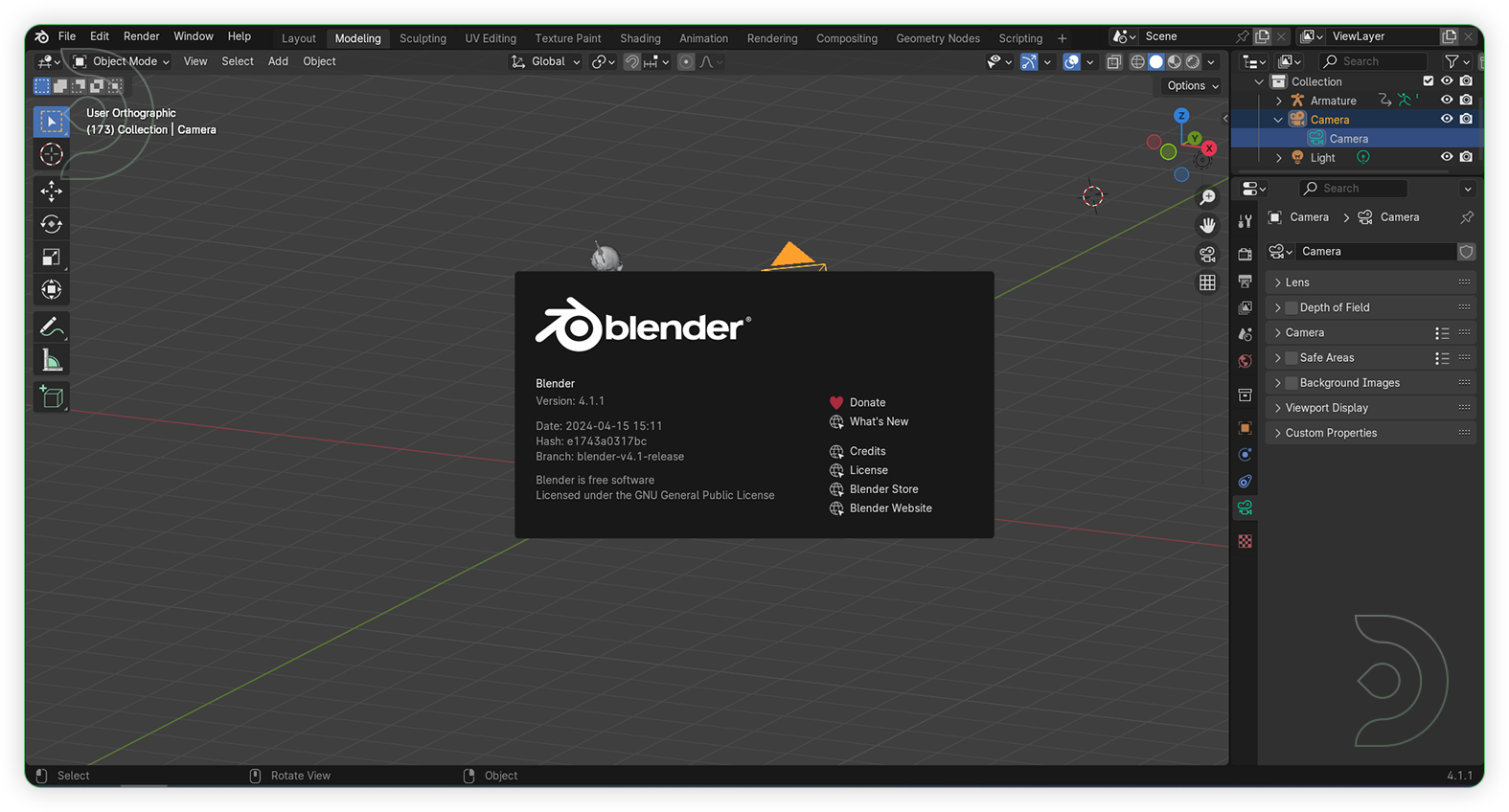This screenshot has width=1509, height=812.
Task: Switch to the Geometry Nodes workspace tab
Action: point(937,38)
